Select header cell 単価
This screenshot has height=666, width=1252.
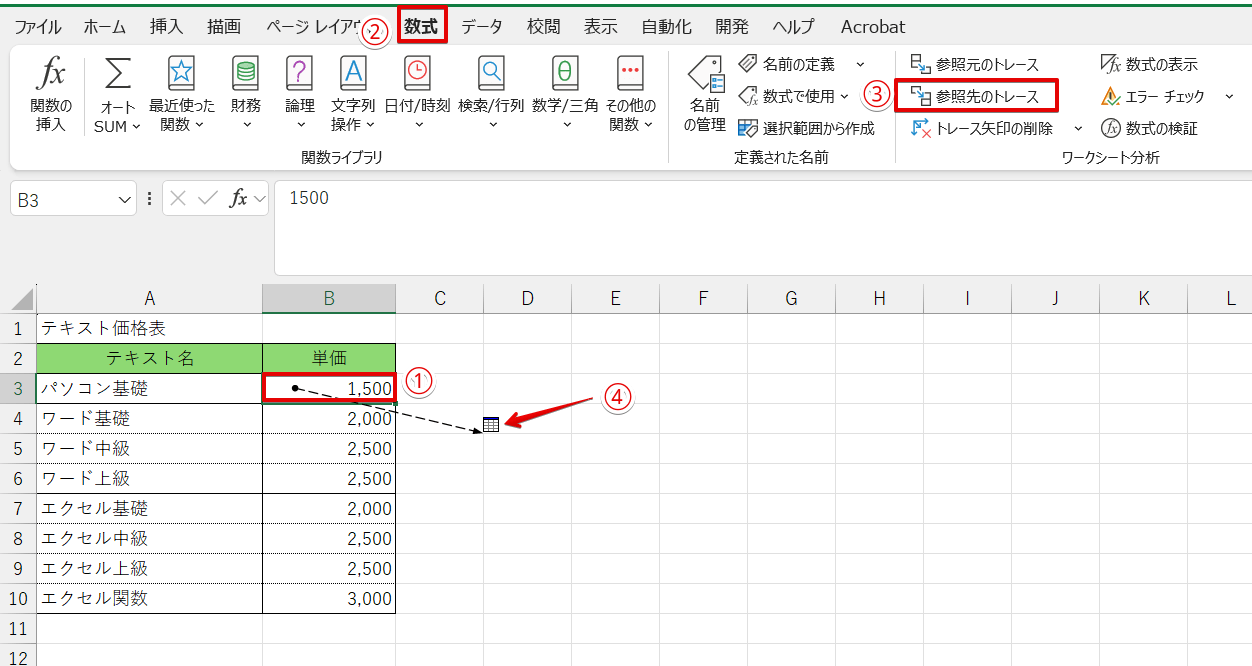pyautogui.click(x=329, y=358)
